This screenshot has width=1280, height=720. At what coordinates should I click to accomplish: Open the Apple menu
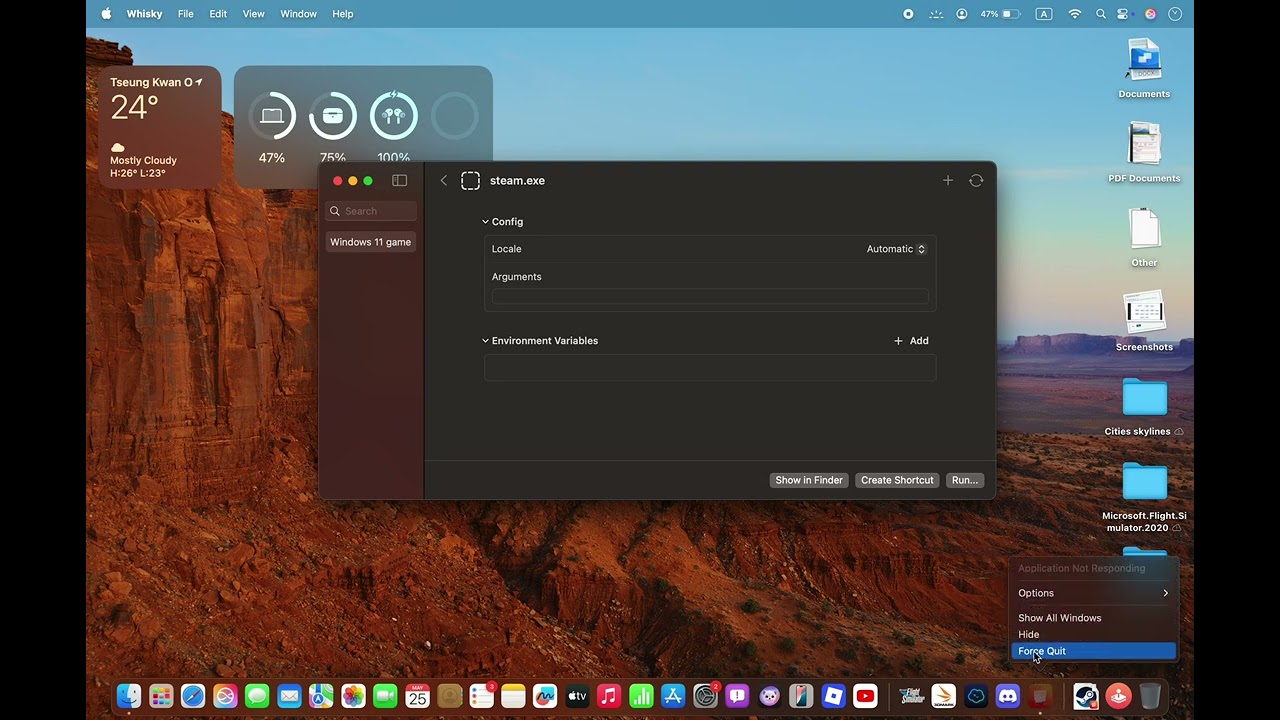(x=106, y=14)
